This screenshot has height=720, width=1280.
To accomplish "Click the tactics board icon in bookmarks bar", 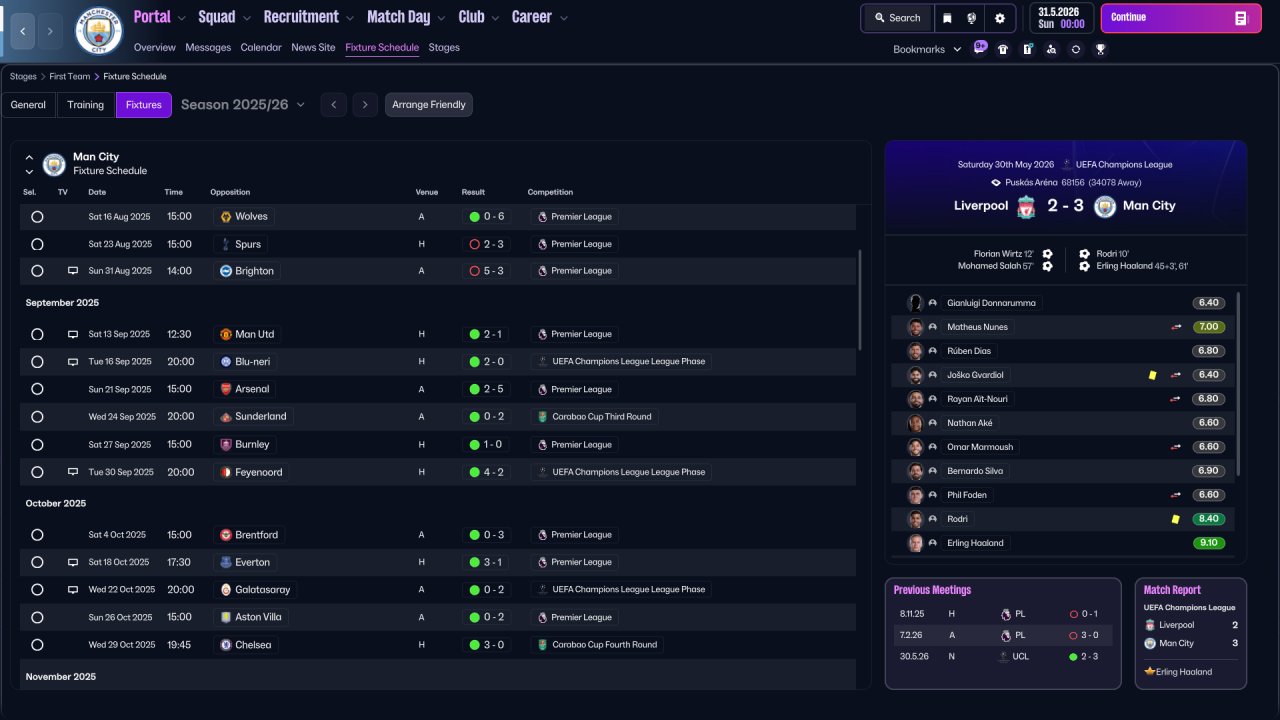I will pos(1027,49).
